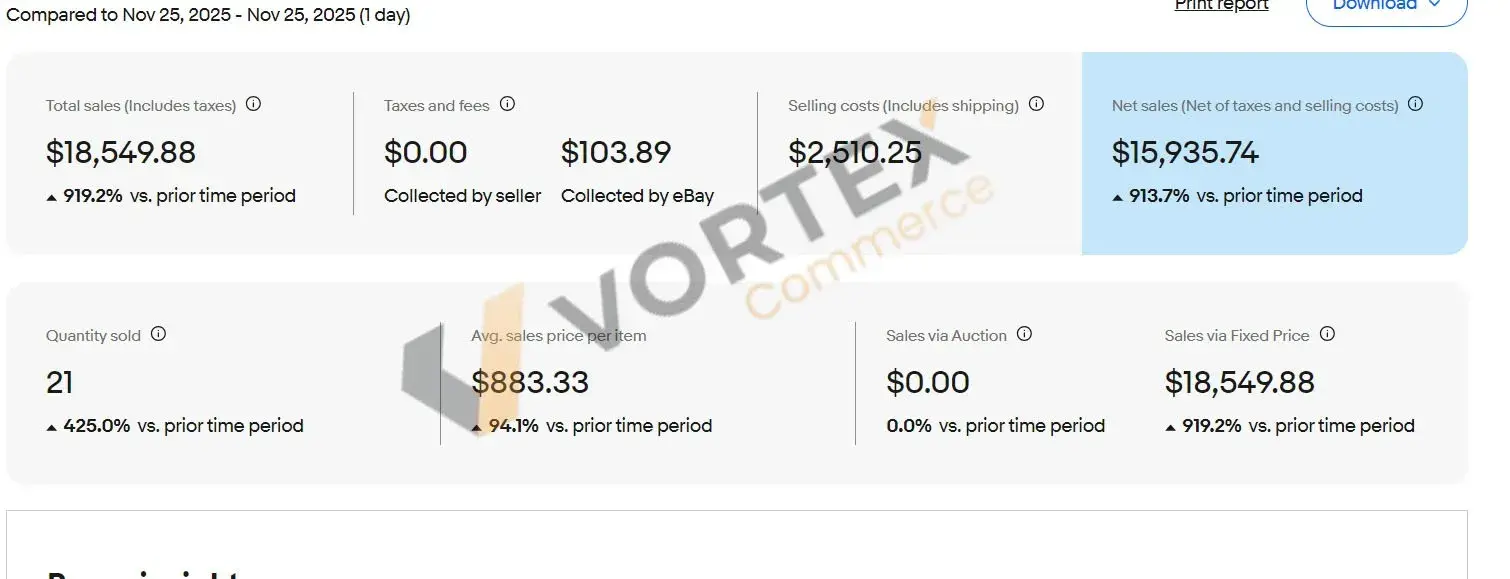Viewport: 1510px width, 579px height.
Task: Open the Quantity sold info icon
Action: pyautogui.click(x=158, y=334)
